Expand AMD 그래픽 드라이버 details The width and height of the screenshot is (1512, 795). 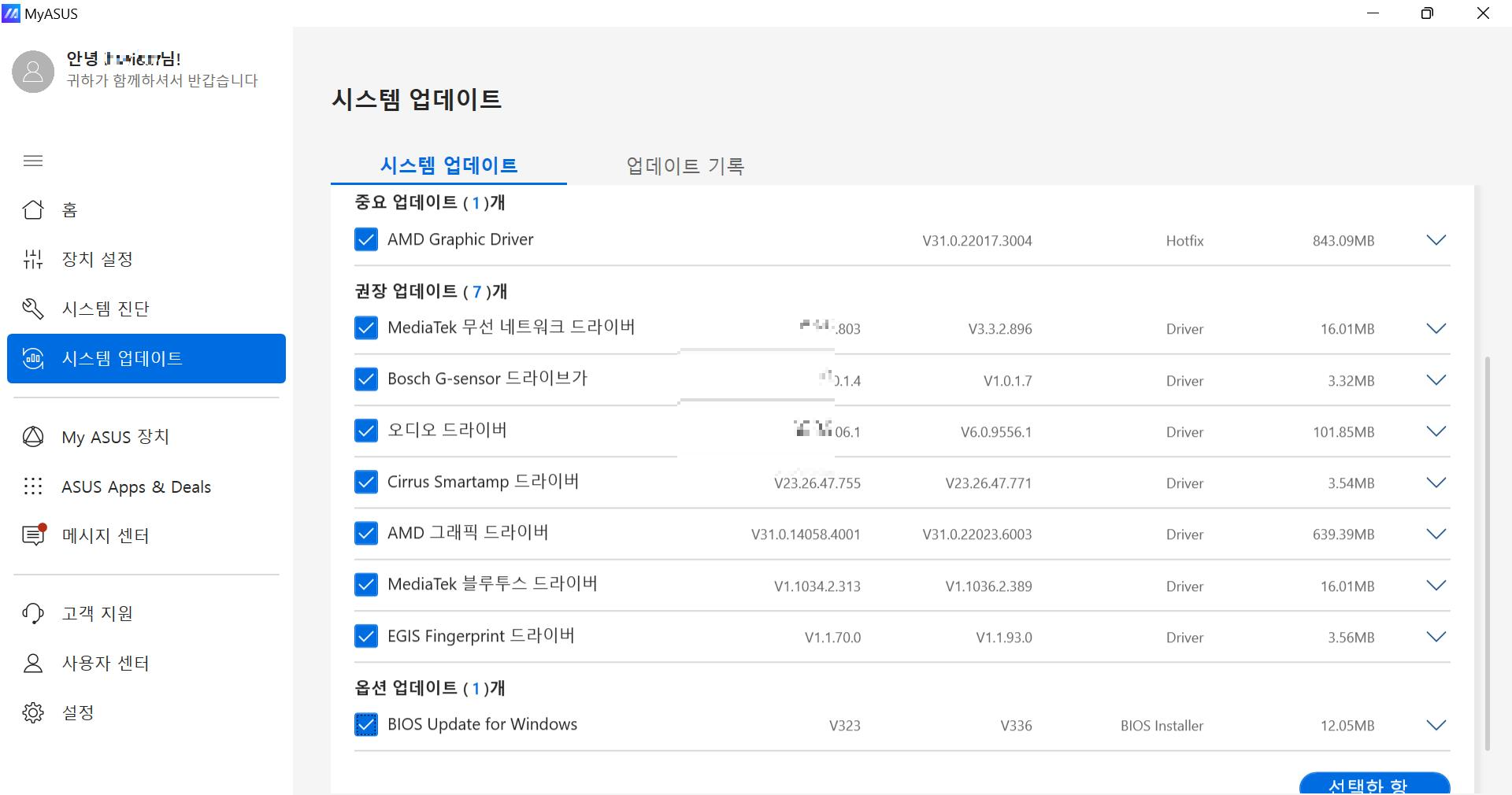click(1436, 534)
